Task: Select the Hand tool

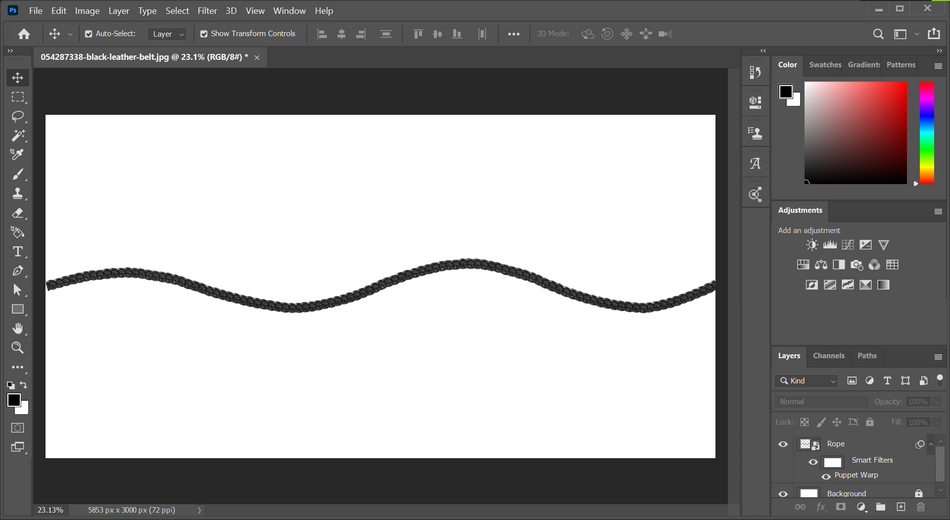Action: pyautogui.click(x=18, y=328)
